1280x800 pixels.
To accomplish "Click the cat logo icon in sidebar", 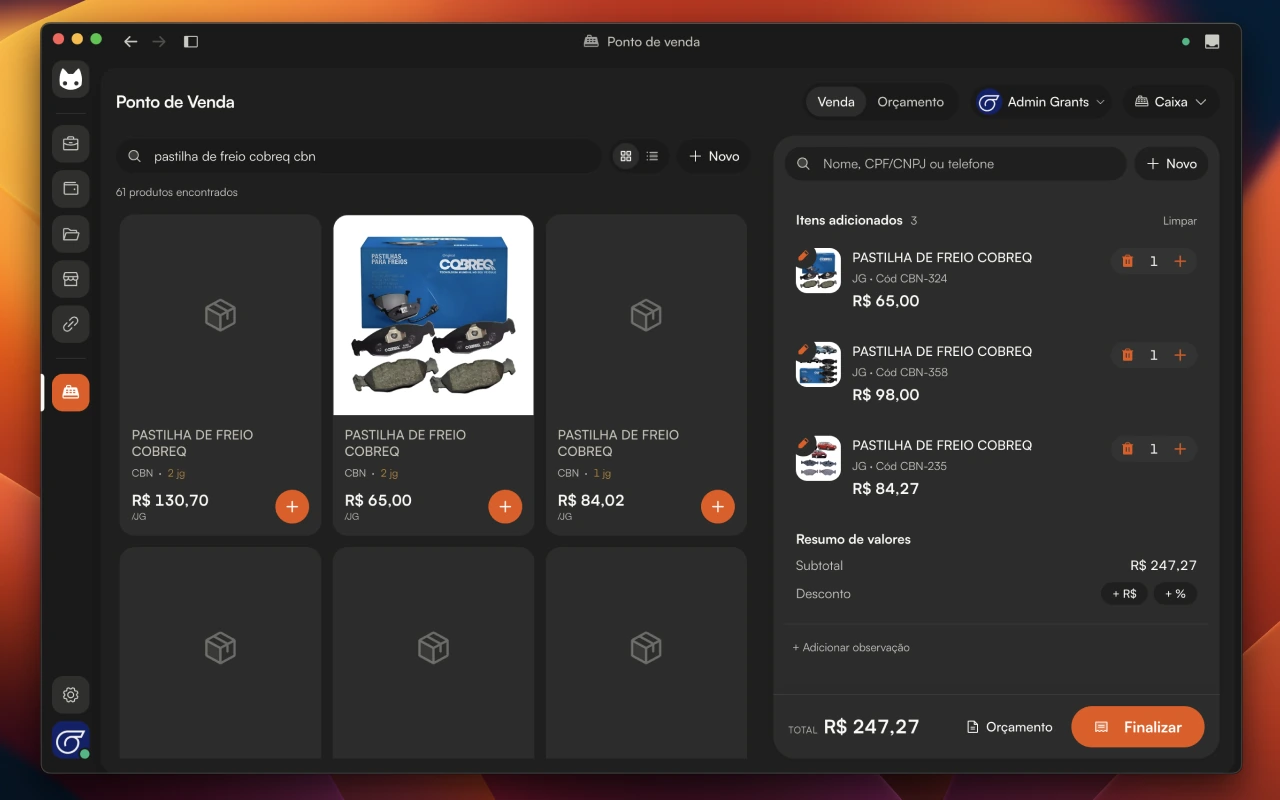I will click(x=70, y=79).
